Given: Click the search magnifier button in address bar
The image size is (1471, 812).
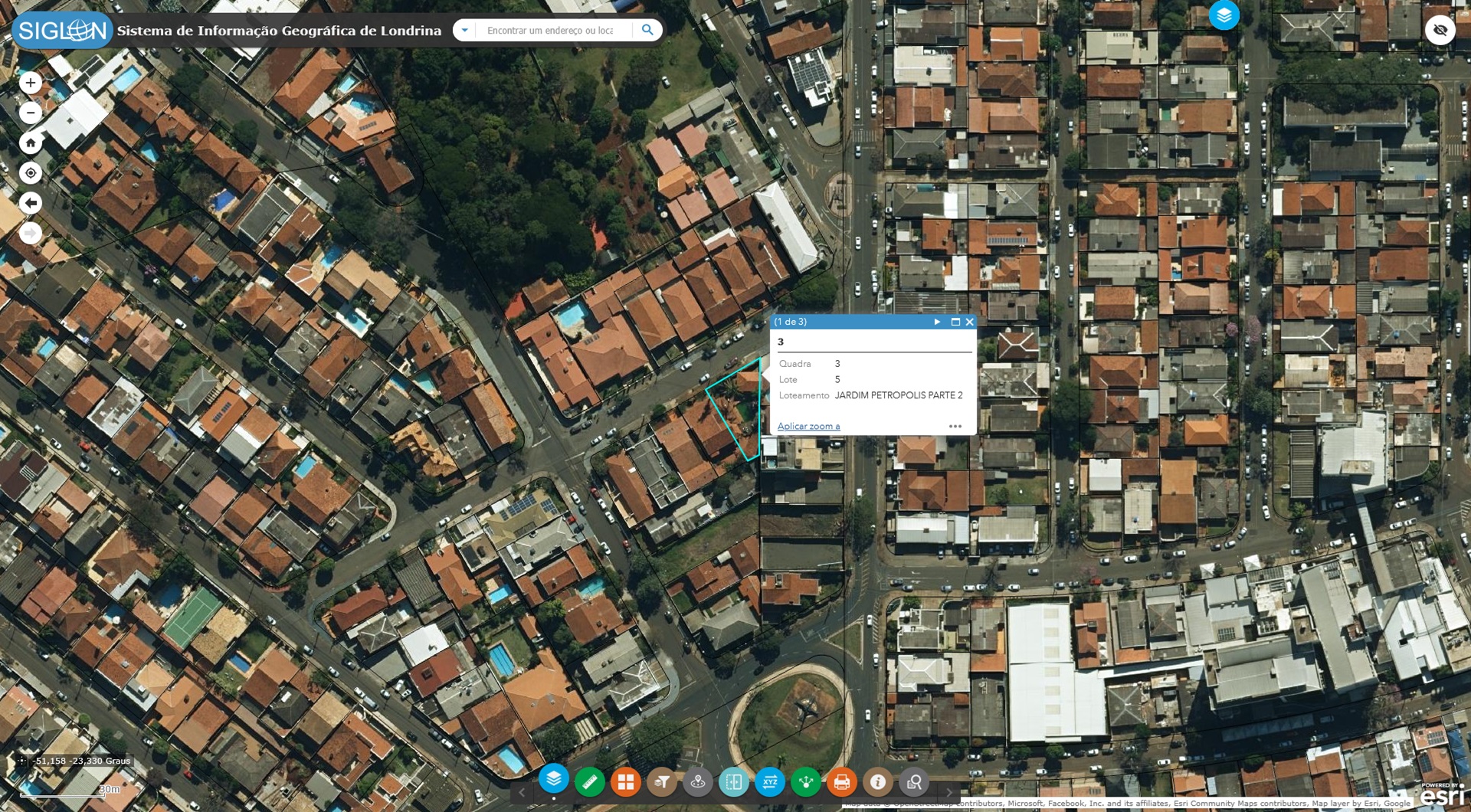Looking at the screenshot, I should (x=647, y=30).
